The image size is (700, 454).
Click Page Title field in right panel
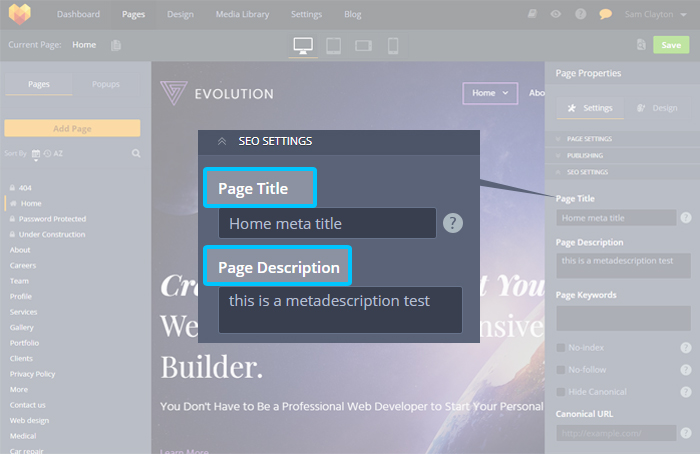pyautogui.click(x=616, y=218)
